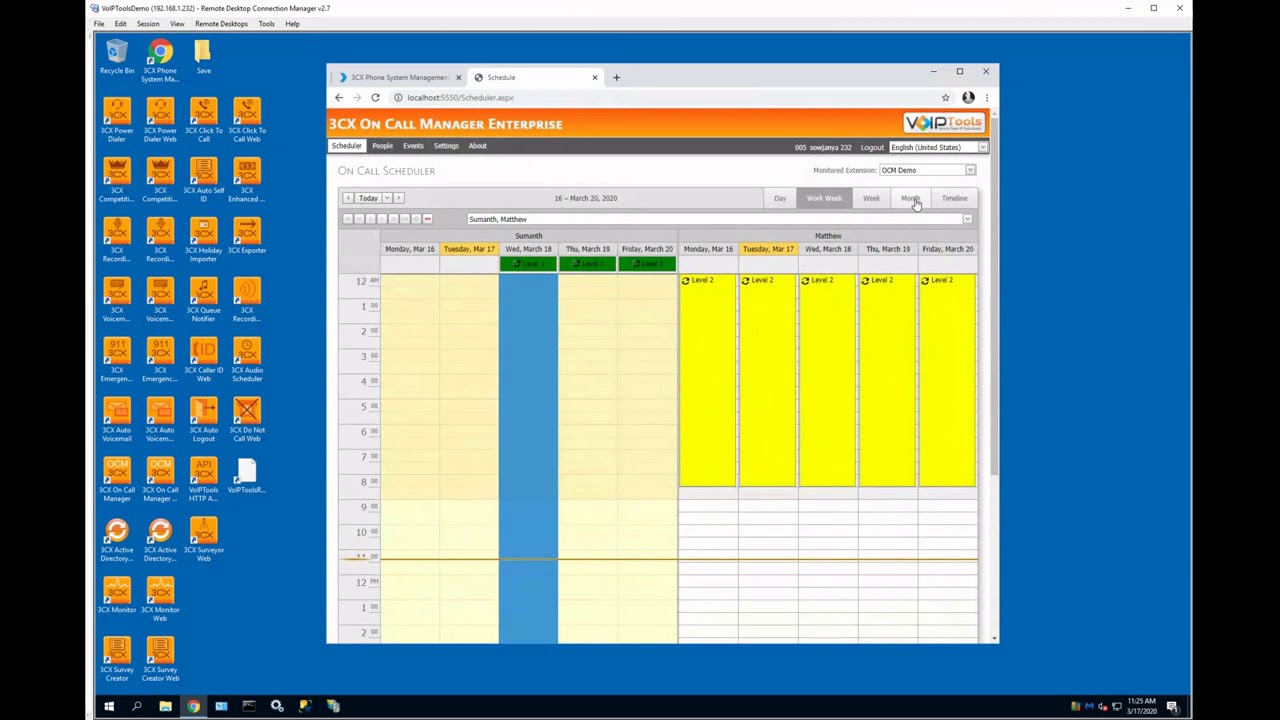This screenshot has width=1280, height=720.
Task: Select Matthew's Level 2 appointment on Monday, Mar 16
Action: (708, 380)
